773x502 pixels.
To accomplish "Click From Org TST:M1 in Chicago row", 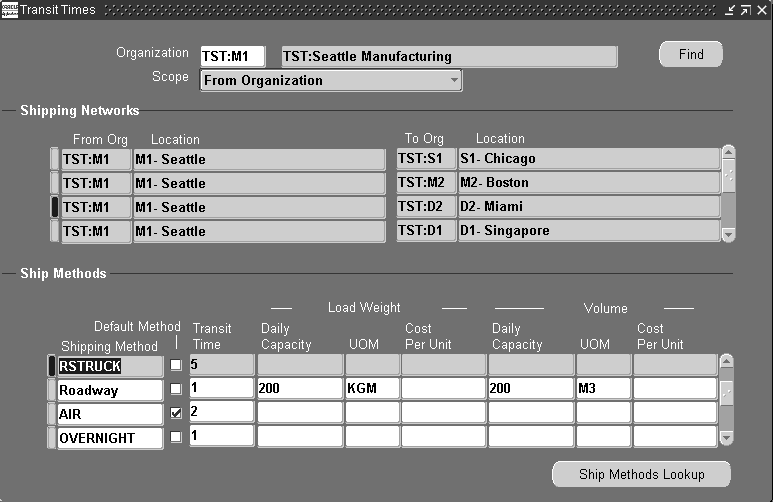I will 96,159.
